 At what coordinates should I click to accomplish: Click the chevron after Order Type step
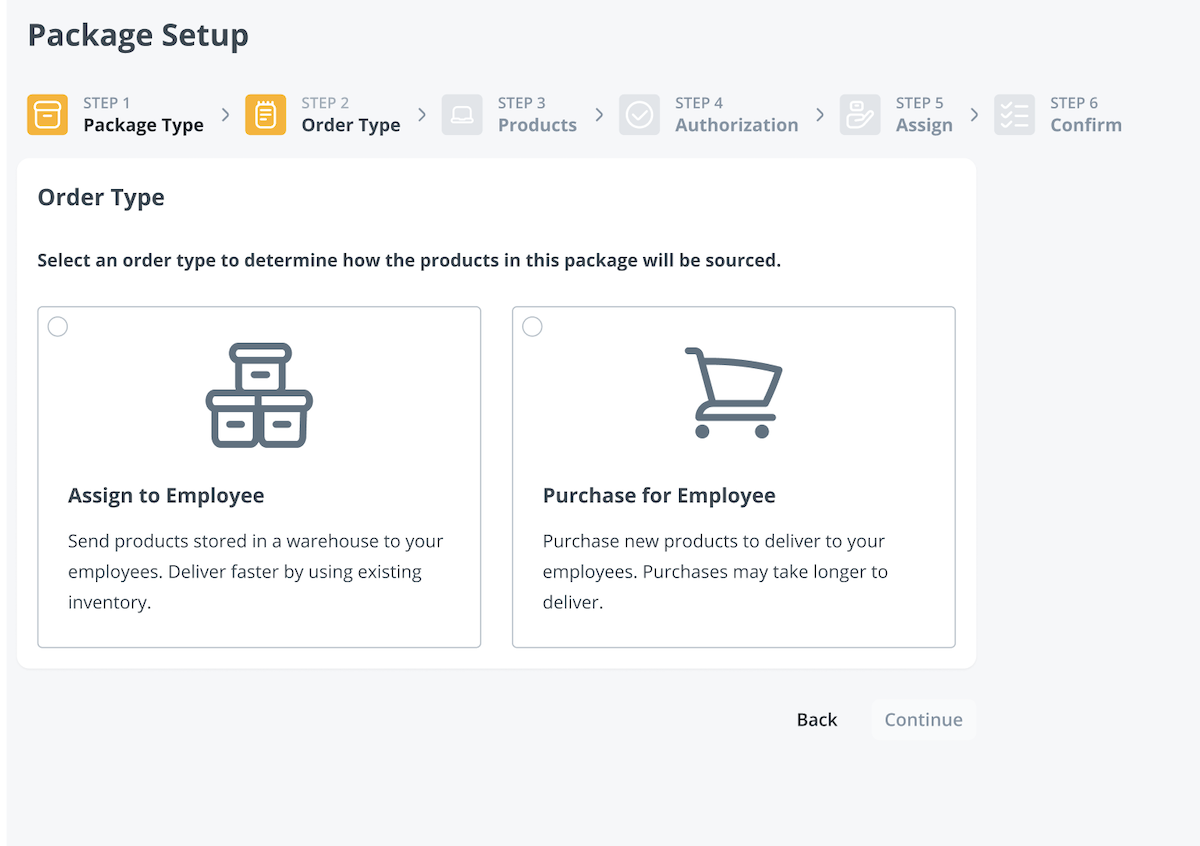[422, 115]
